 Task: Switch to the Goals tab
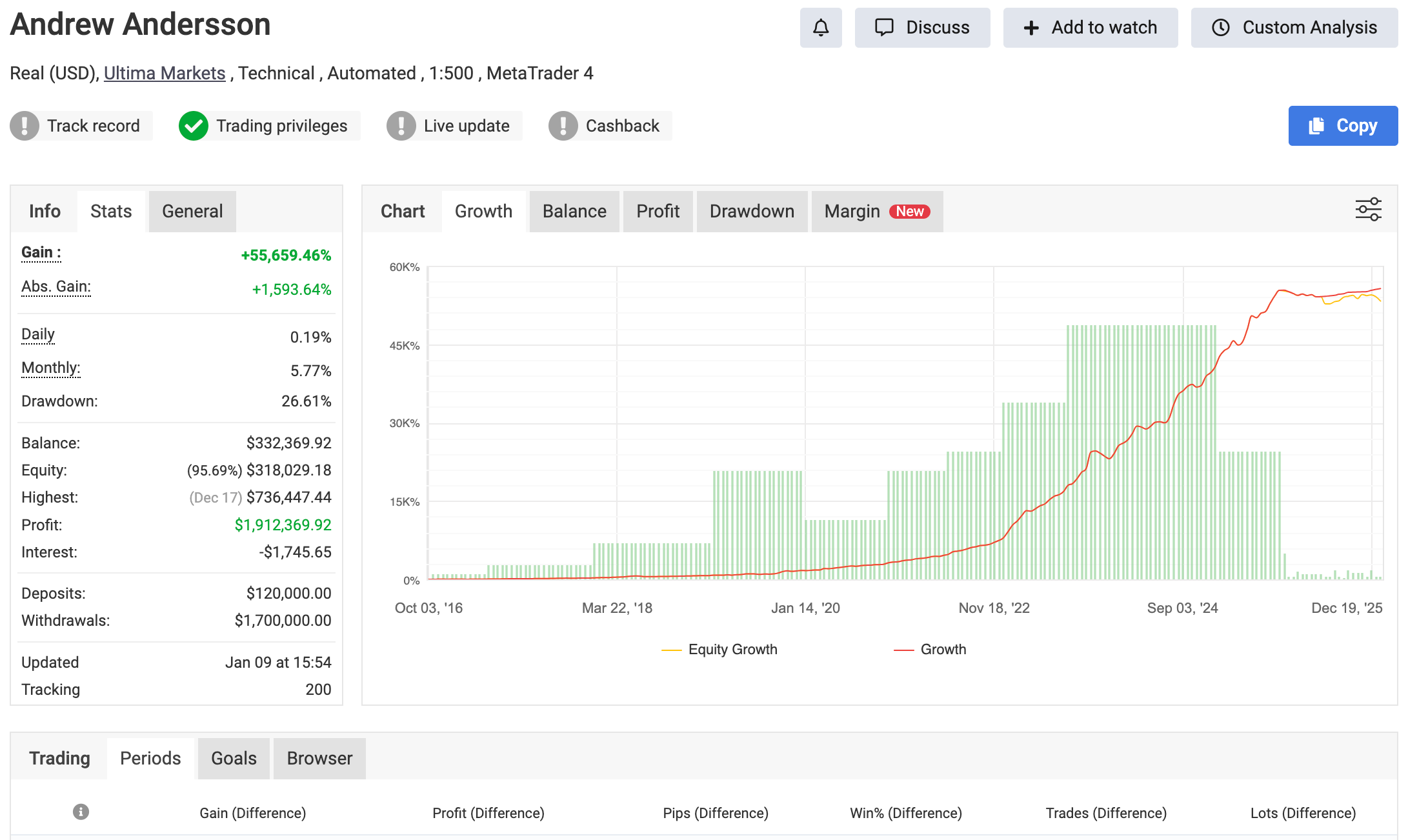click(234, 759)
